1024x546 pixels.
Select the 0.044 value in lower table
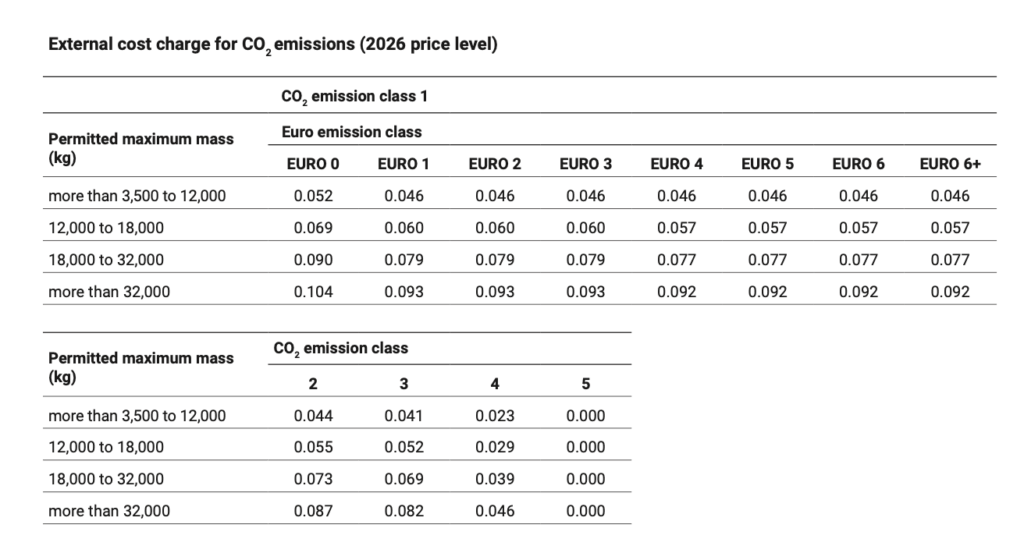click(313, 416)
